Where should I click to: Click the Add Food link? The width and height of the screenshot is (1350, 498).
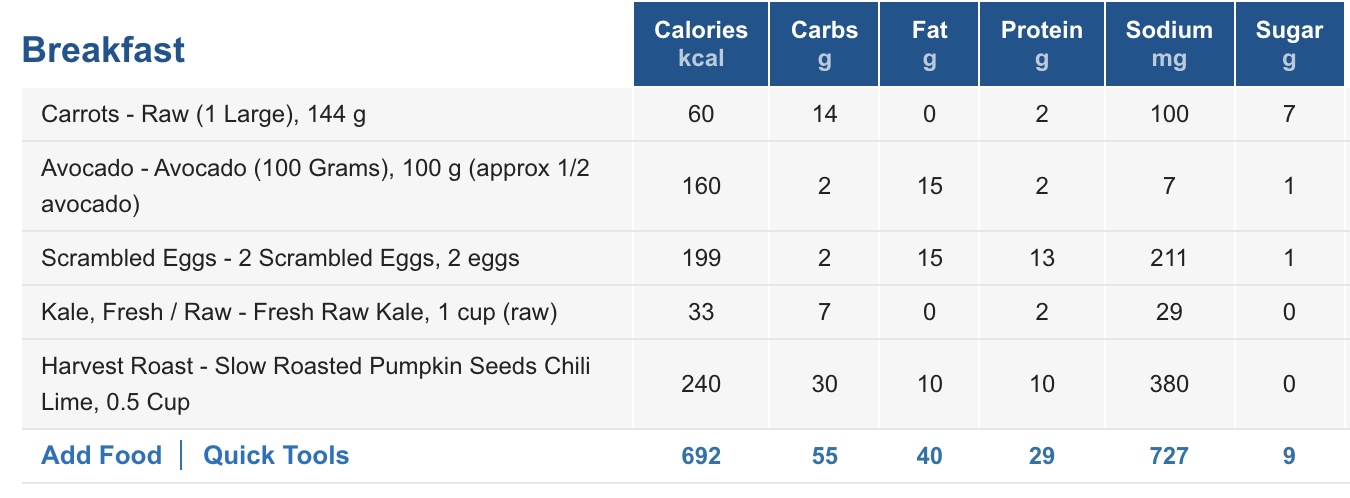tap(101, 456)
